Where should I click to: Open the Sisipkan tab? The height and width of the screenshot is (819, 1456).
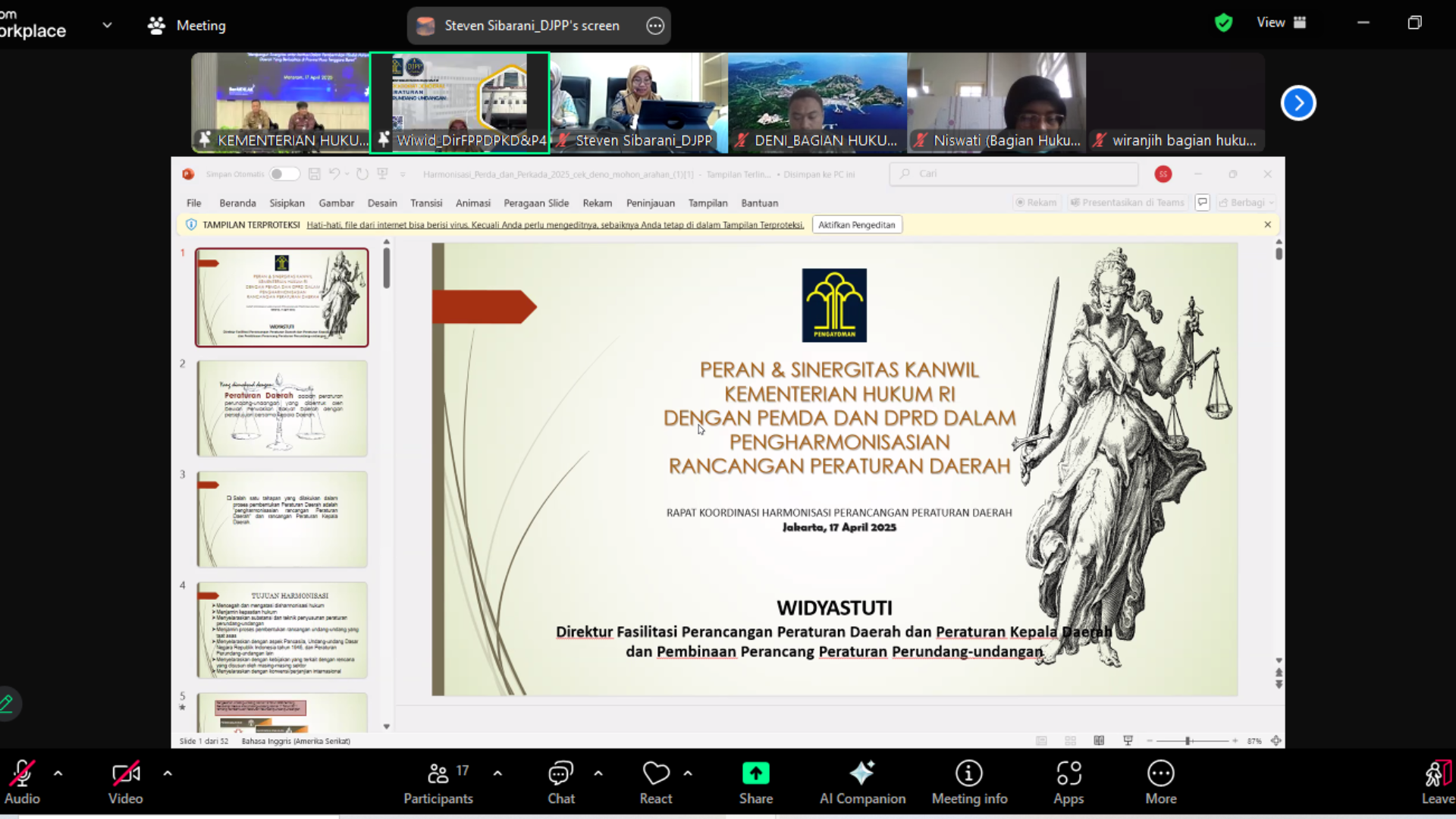287,203
